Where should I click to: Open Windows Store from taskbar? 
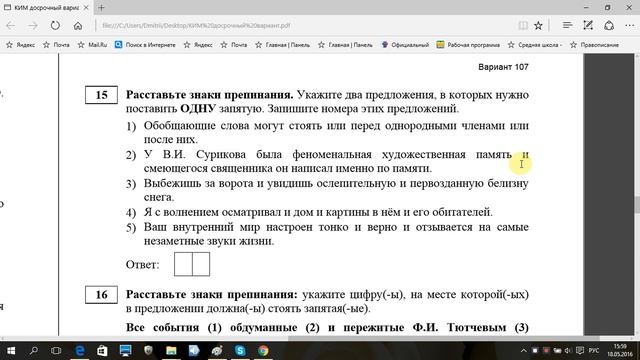click(x=102, y=351)
